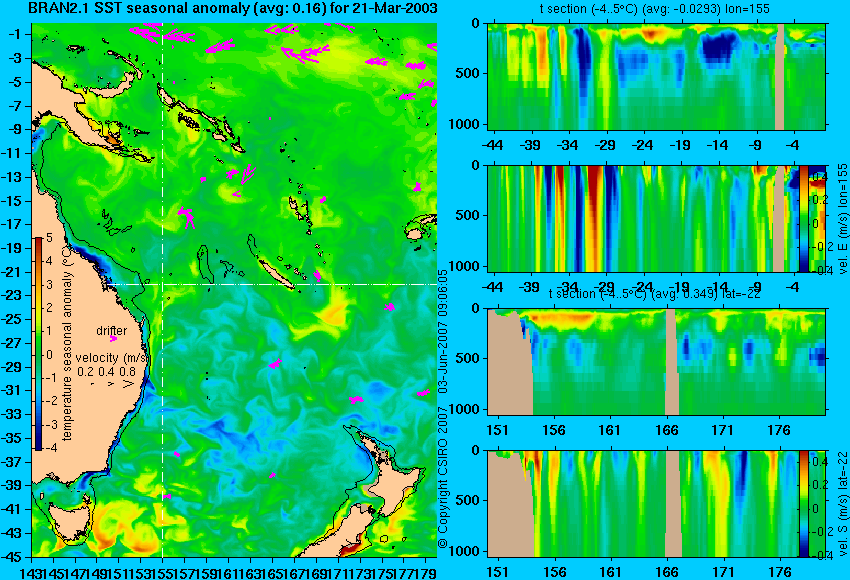
Task: Click the '0.2' velocity scale value
Action: tap(85, 372)
